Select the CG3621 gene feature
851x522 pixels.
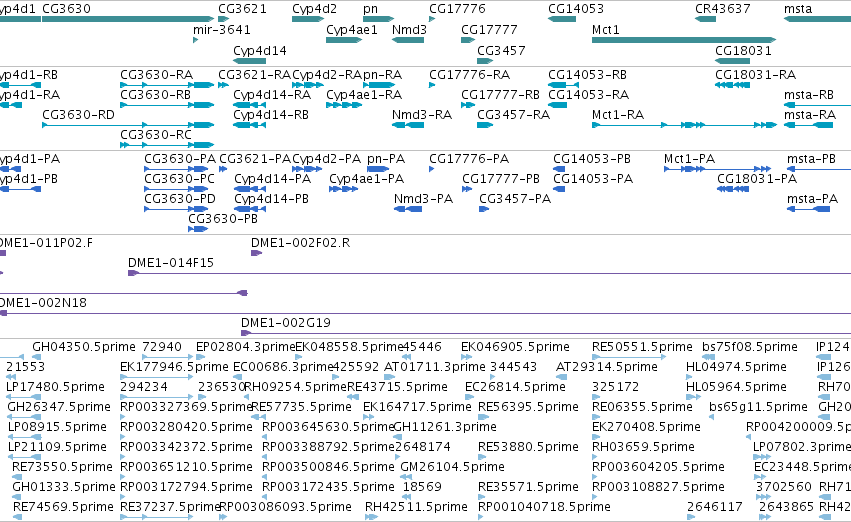click(224, 20)
